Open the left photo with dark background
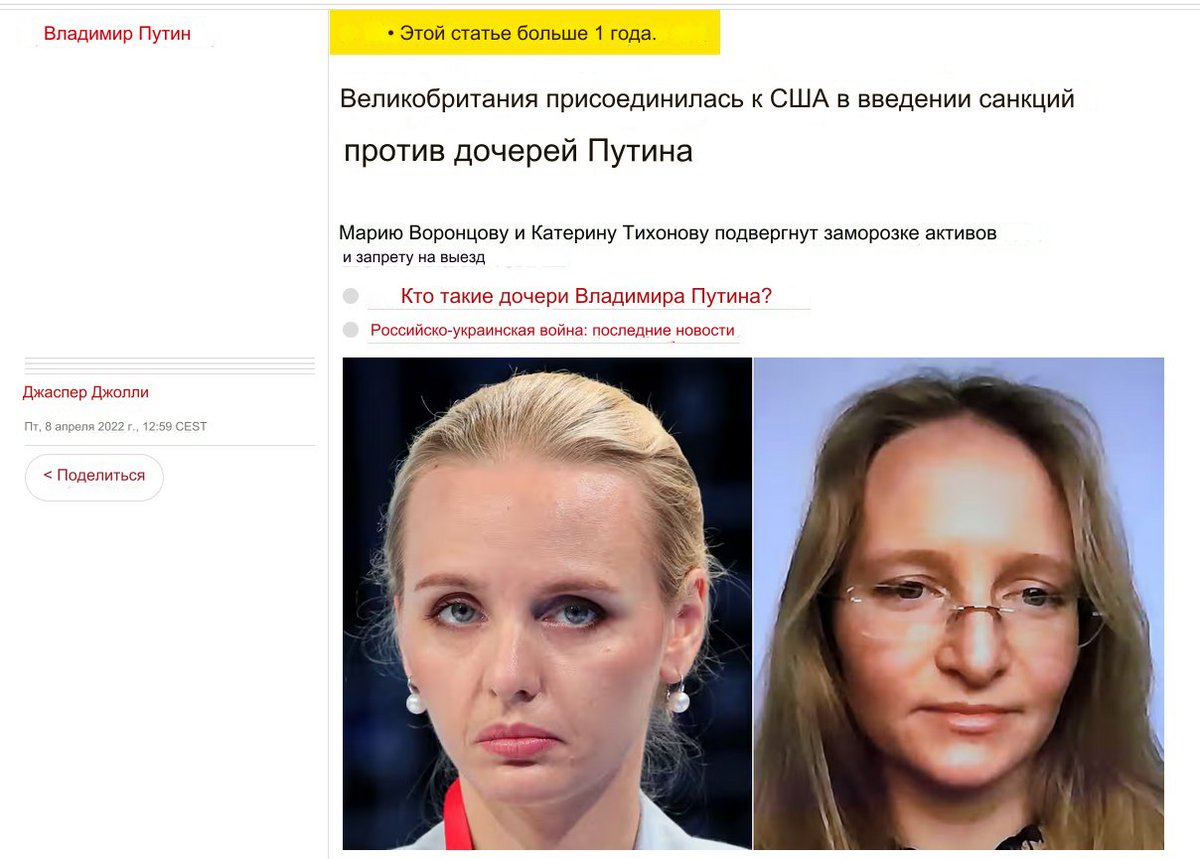The height and width of the screenshot is (859, 1200). (x=547, y=603)
